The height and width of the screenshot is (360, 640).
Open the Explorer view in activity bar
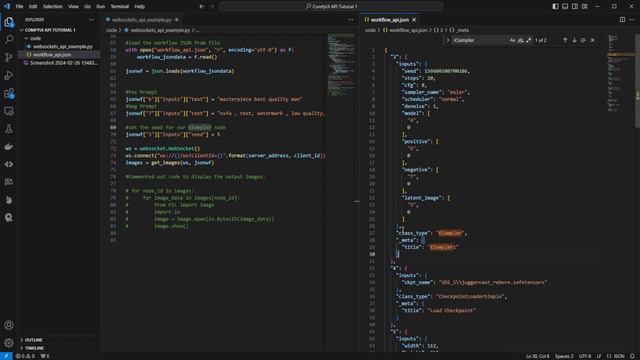coord(9,22)
